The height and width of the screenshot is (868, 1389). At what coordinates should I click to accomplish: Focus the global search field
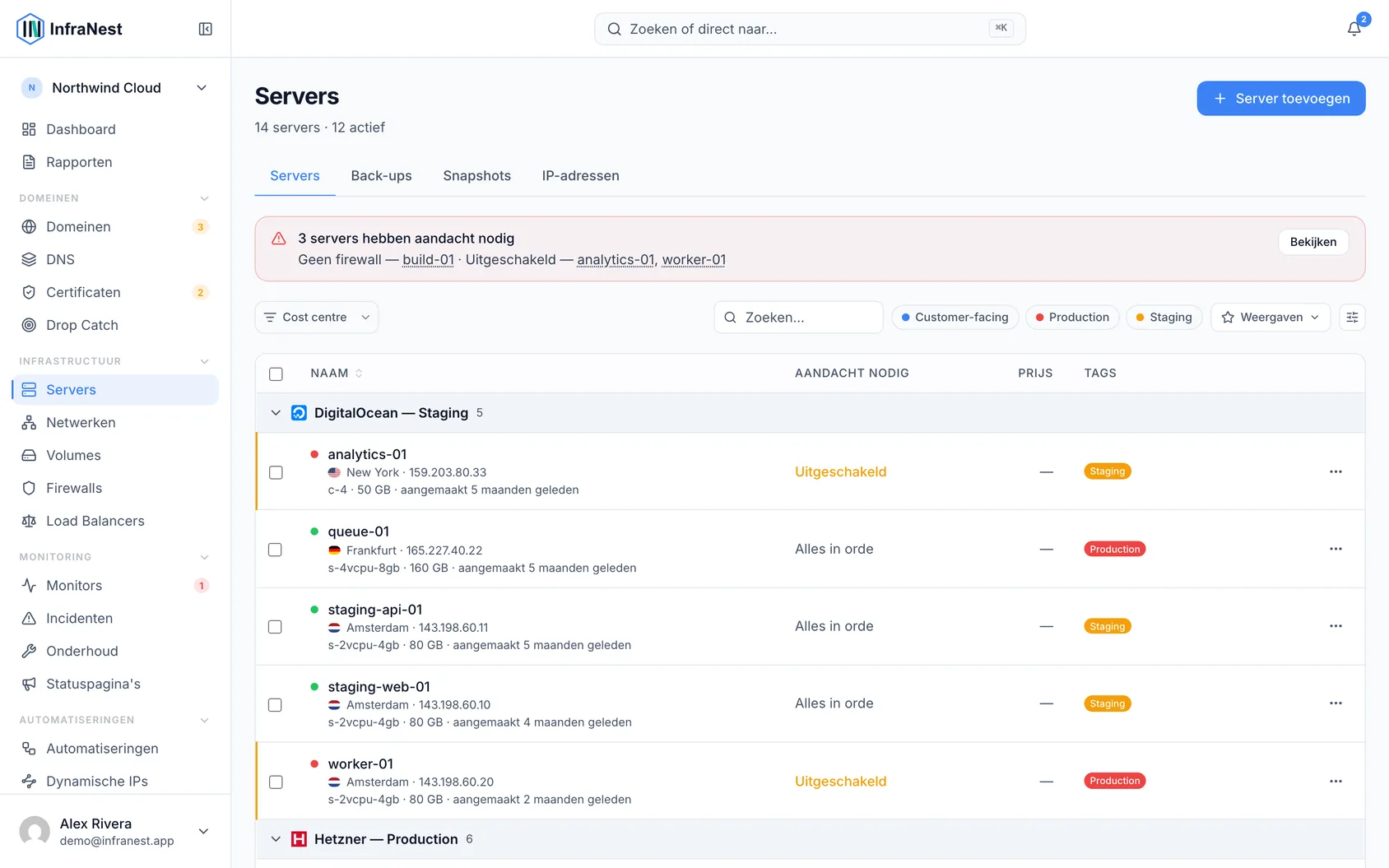(810, 29)
